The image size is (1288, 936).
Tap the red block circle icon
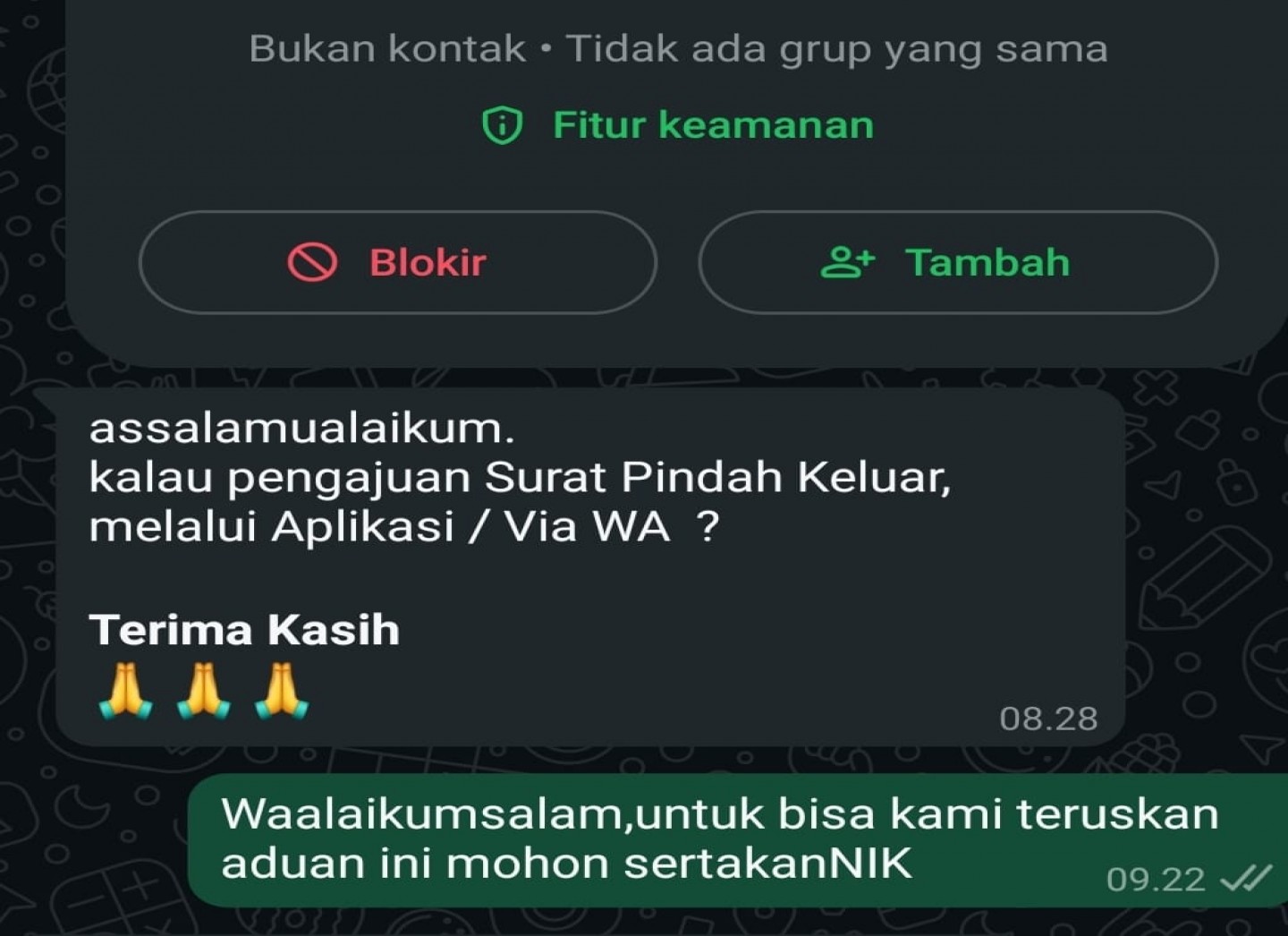pos(312,263)
